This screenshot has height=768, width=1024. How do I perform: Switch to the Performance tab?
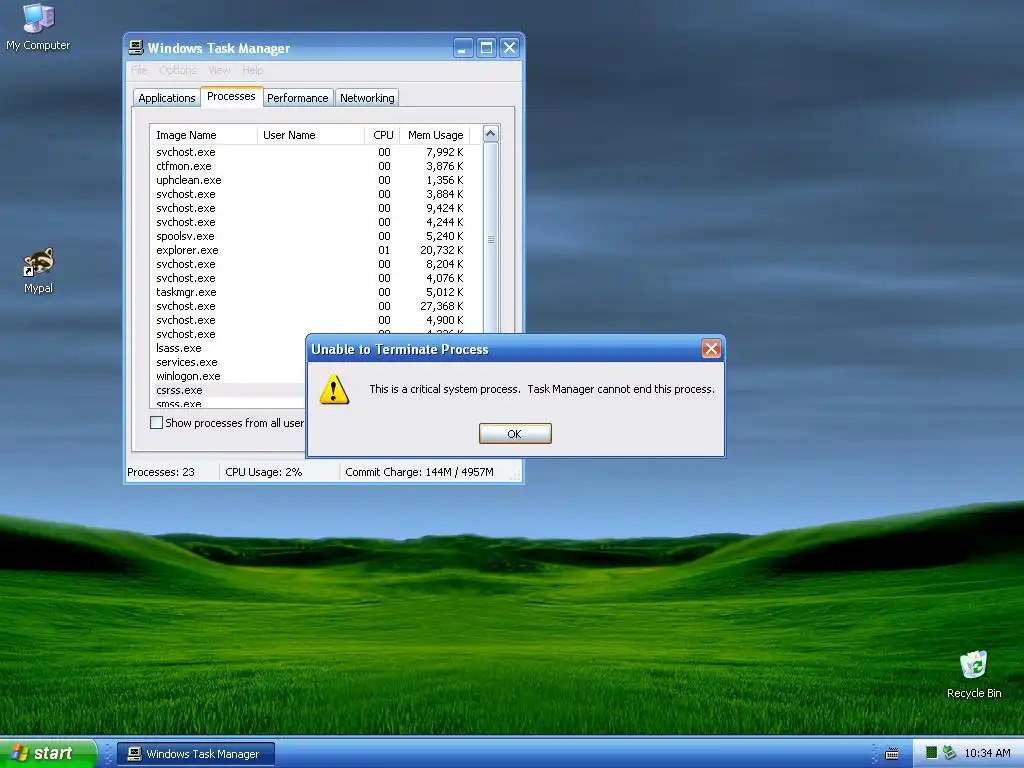point(298,98)
